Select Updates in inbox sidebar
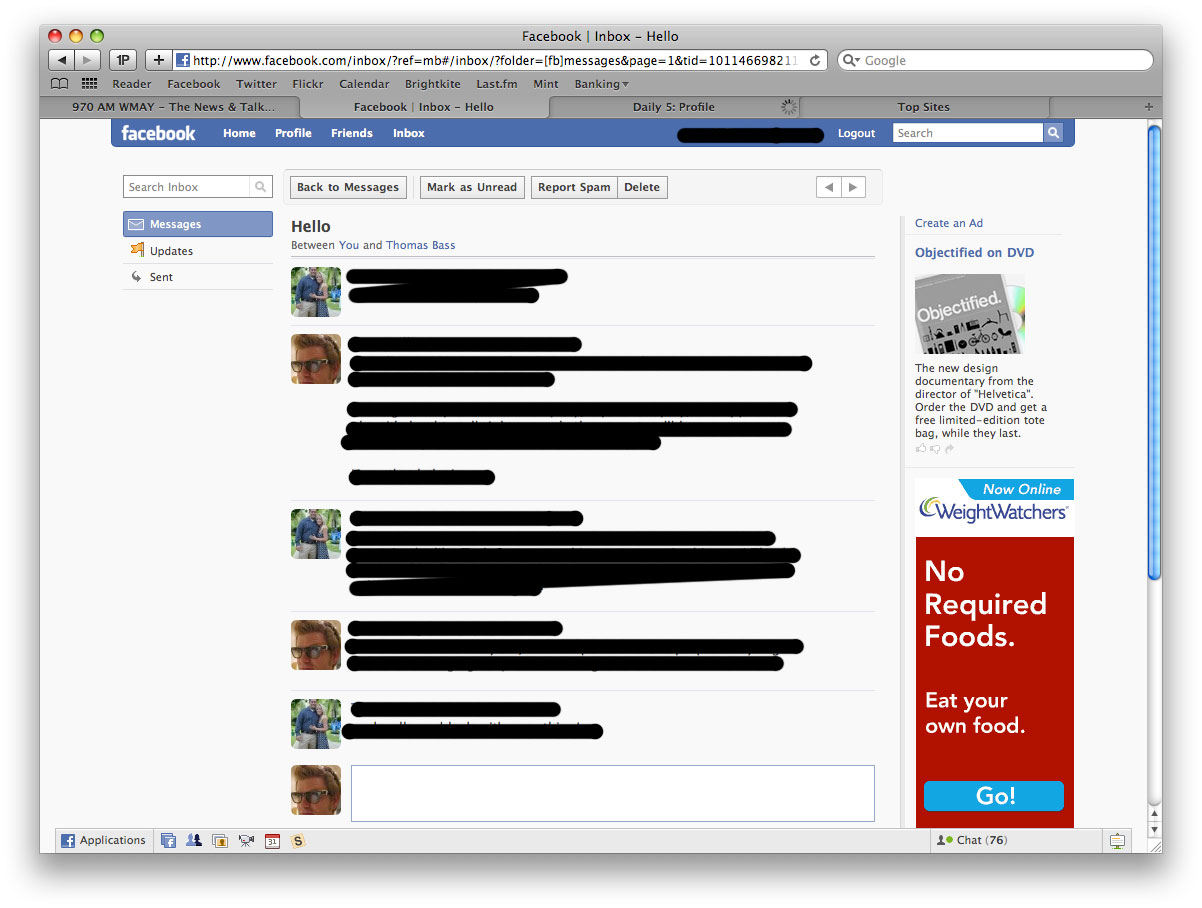The width and height of the screenshot is (1202, 908). point(198,251)
